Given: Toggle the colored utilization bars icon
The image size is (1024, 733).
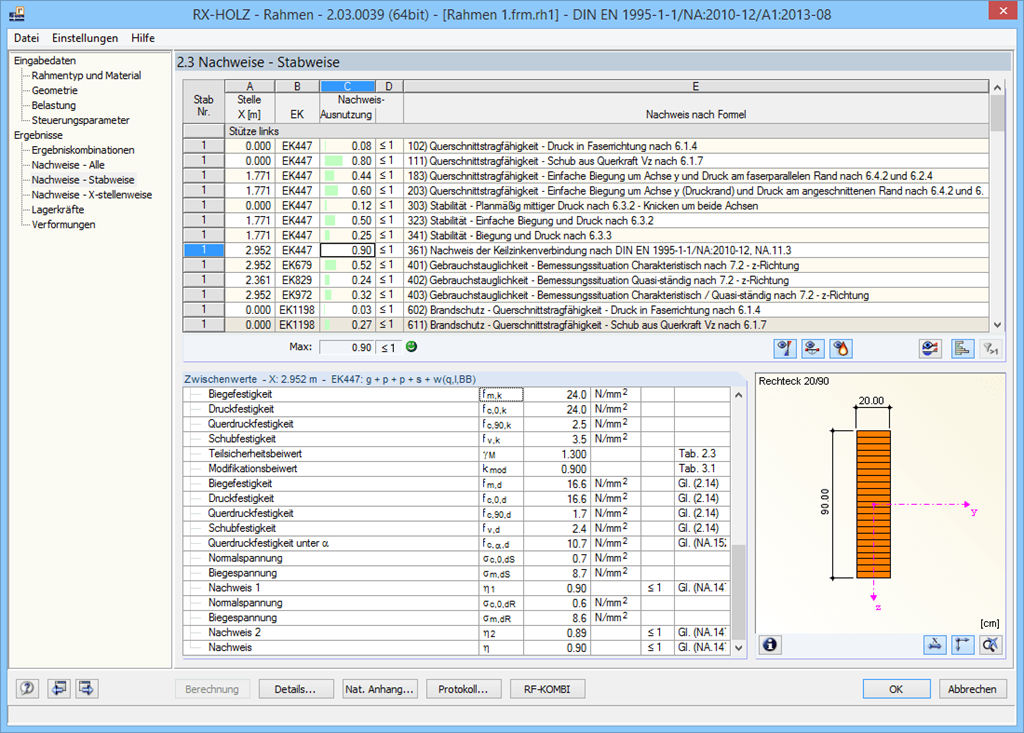Looking at the screenshot, I should point(962,349).
